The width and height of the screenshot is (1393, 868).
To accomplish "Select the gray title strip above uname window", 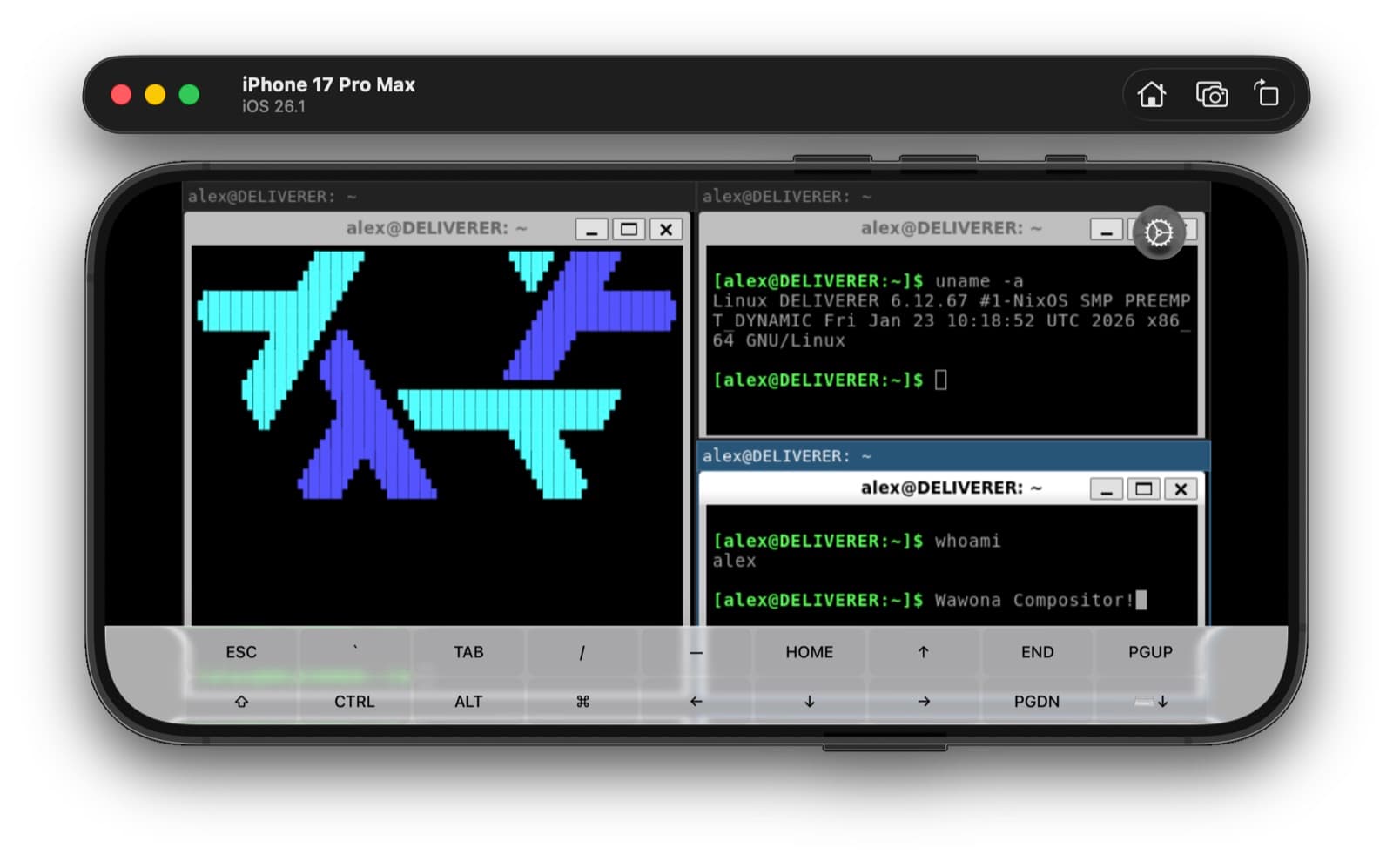I will tap(953, 196).
